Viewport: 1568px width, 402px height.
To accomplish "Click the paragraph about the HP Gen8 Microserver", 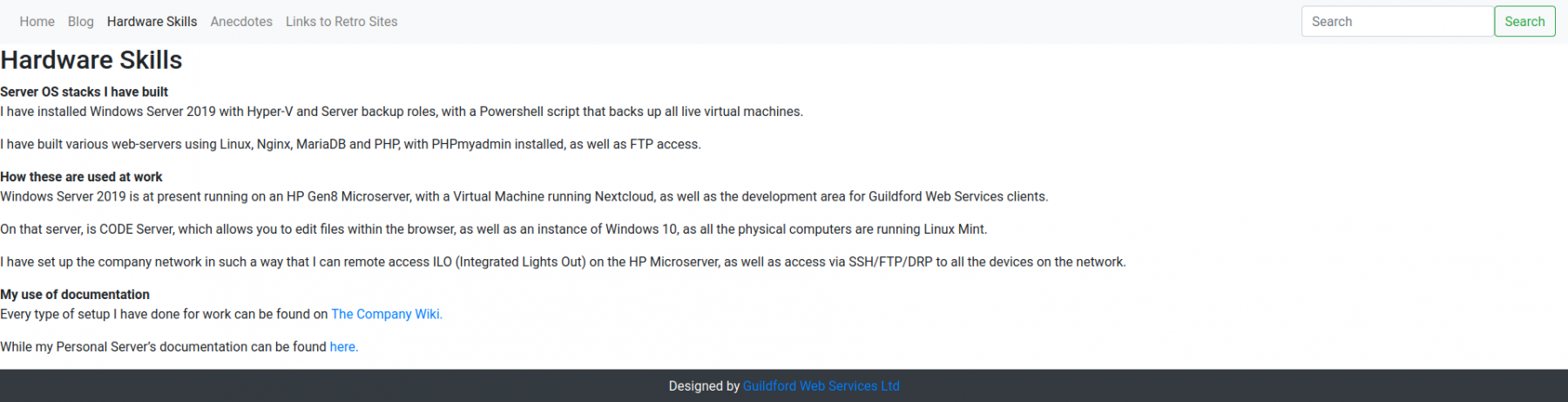I will click(524, 197).
